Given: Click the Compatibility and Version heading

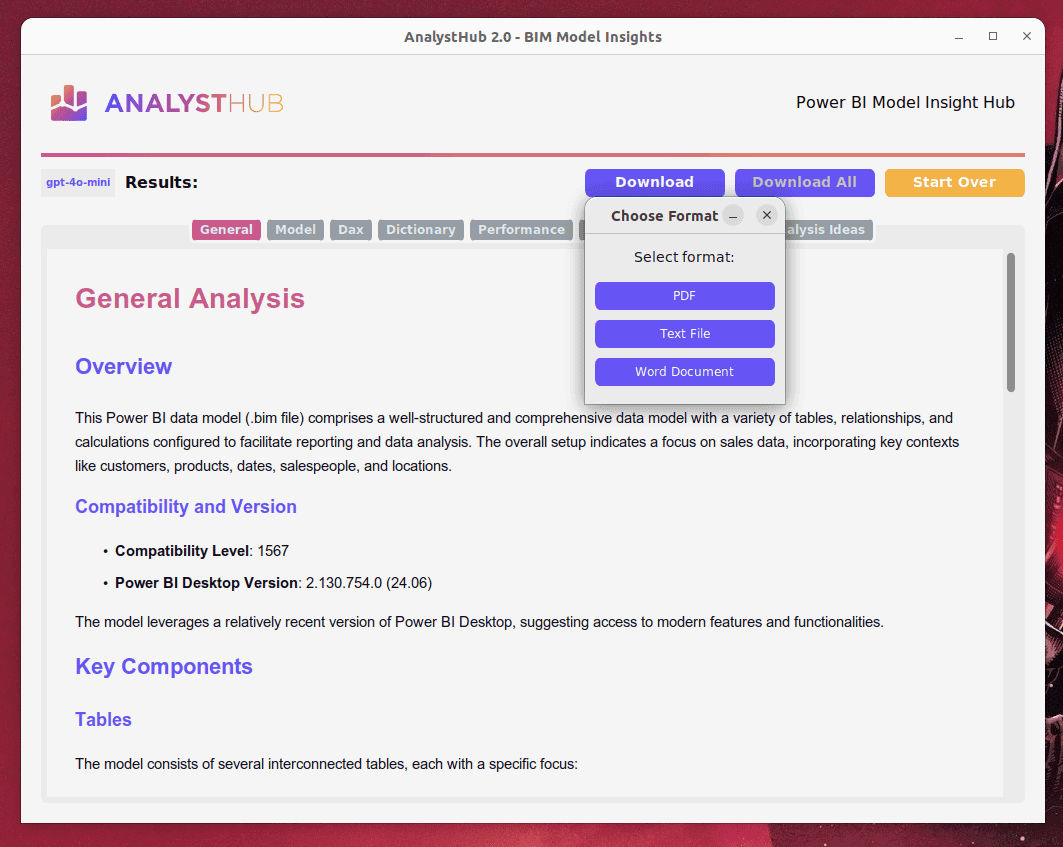Looking at the screenshot, I should (186, 507).
